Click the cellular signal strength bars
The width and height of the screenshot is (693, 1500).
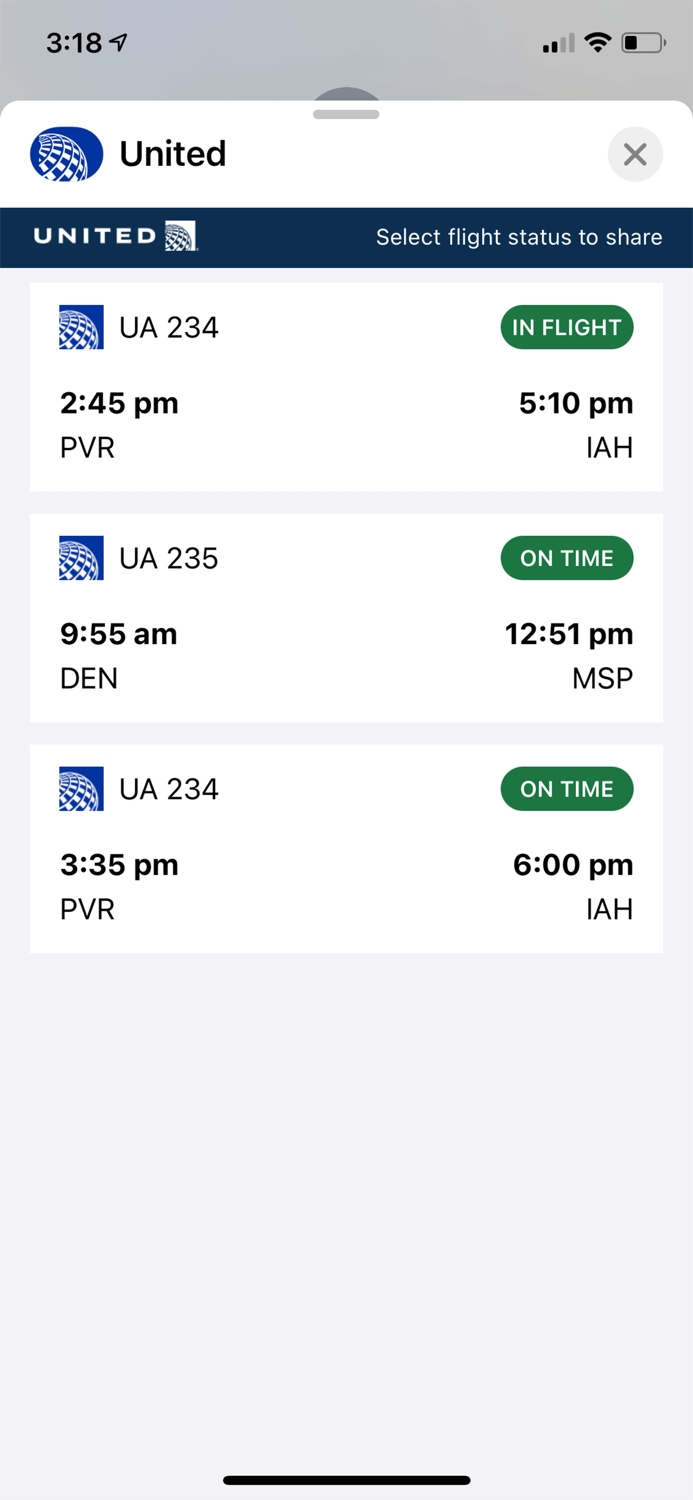560,42
